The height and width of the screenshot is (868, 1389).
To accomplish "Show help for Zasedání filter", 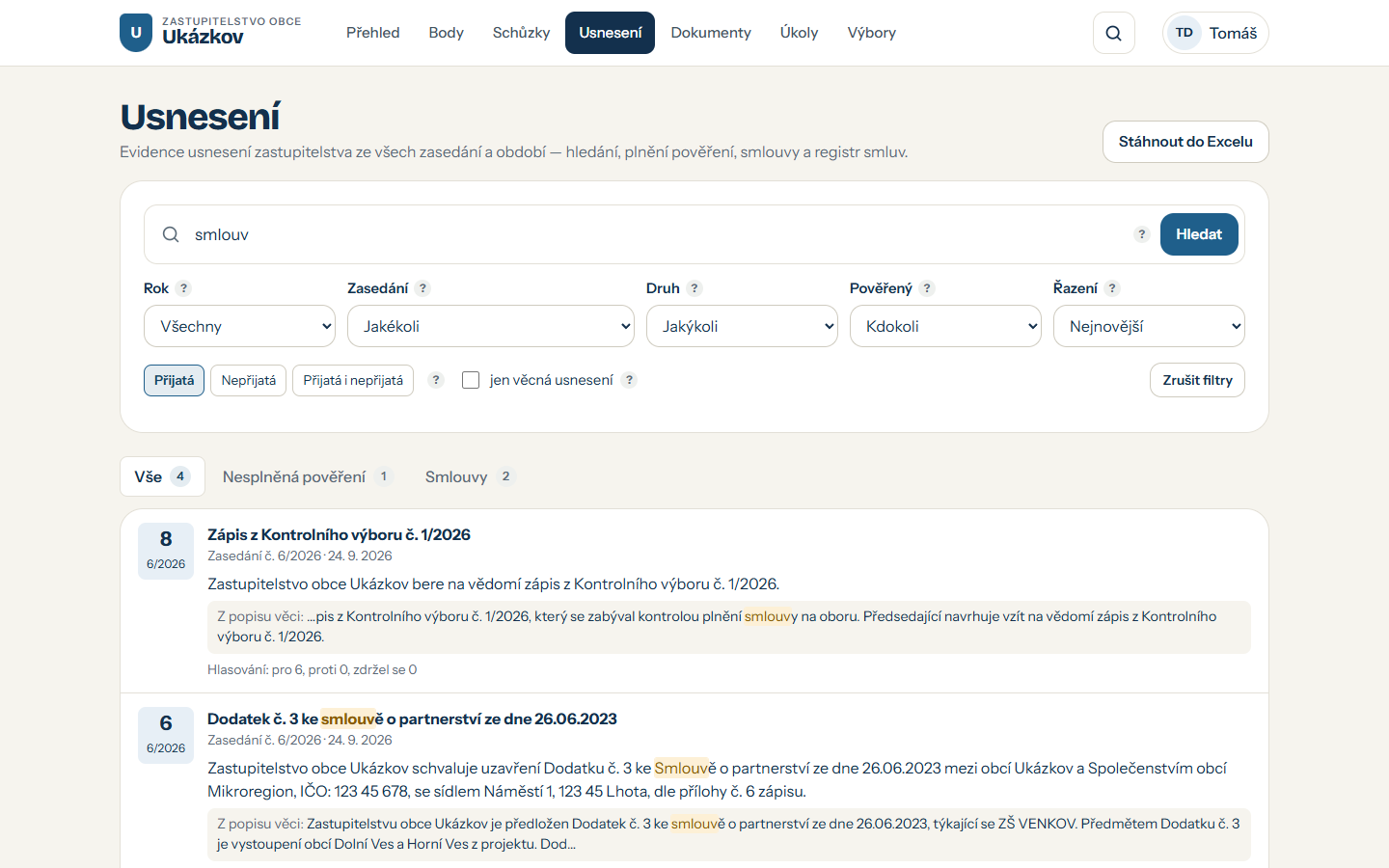I will tap(422, 288).
